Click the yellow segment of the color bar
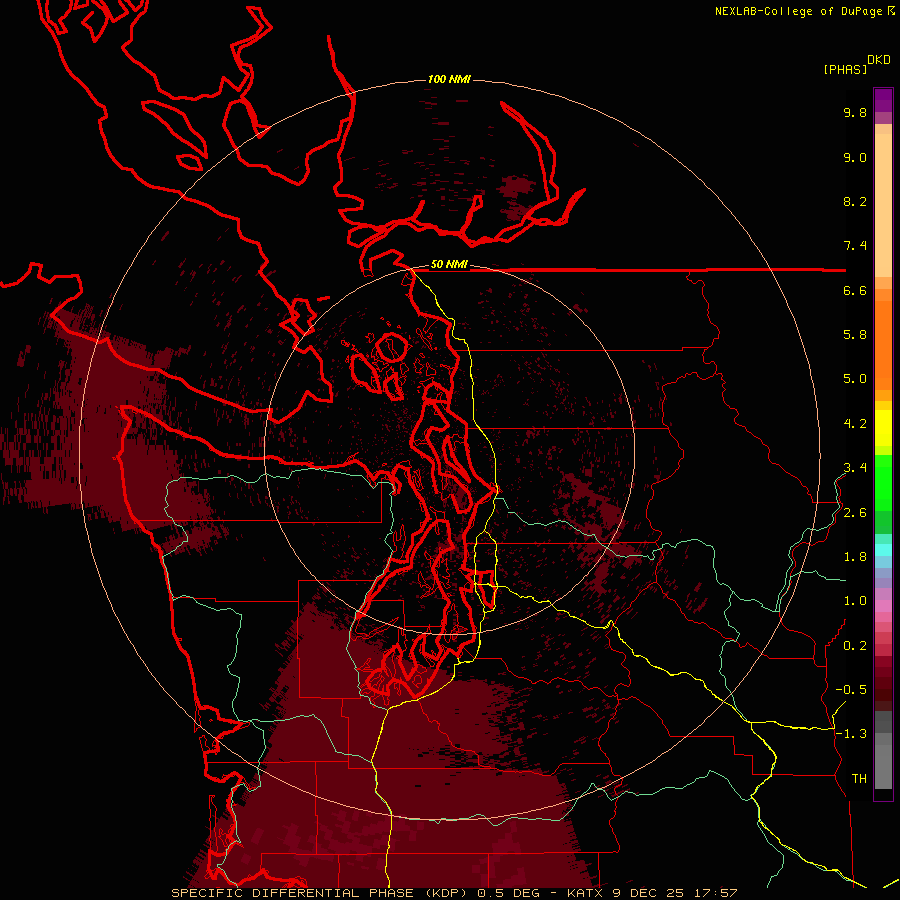The width and height of the screenshot is (900, 900). [x=883, y=428]
